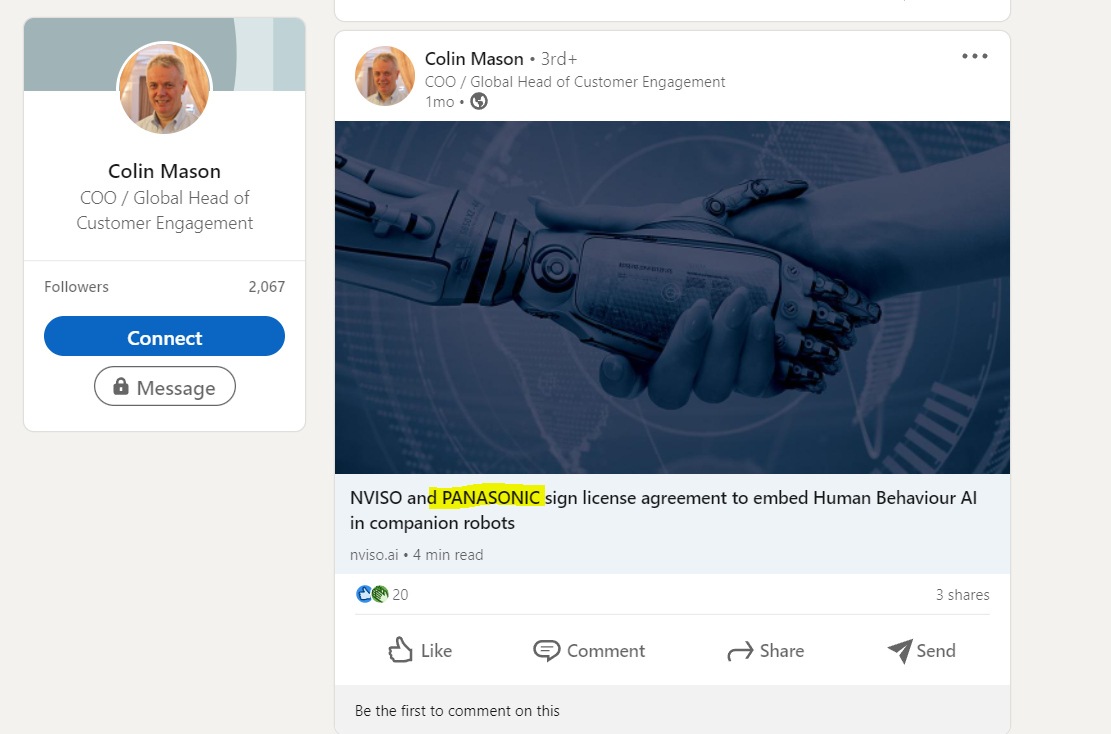Open the three-dot post options menu

click(x=974, y=57)
